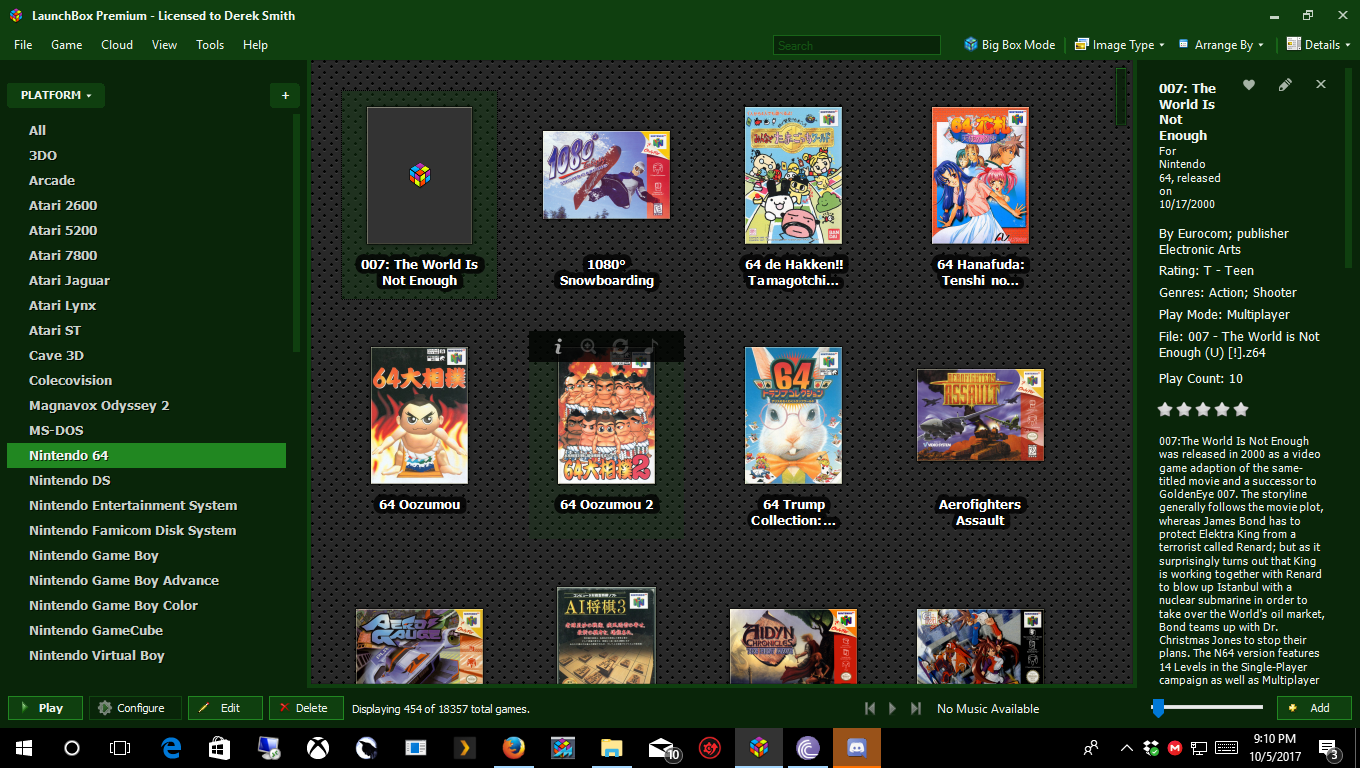Viewport: 1360px width, 768px height.
Task: Add a platform with the plus button
Action: click(x=285, y=95)
